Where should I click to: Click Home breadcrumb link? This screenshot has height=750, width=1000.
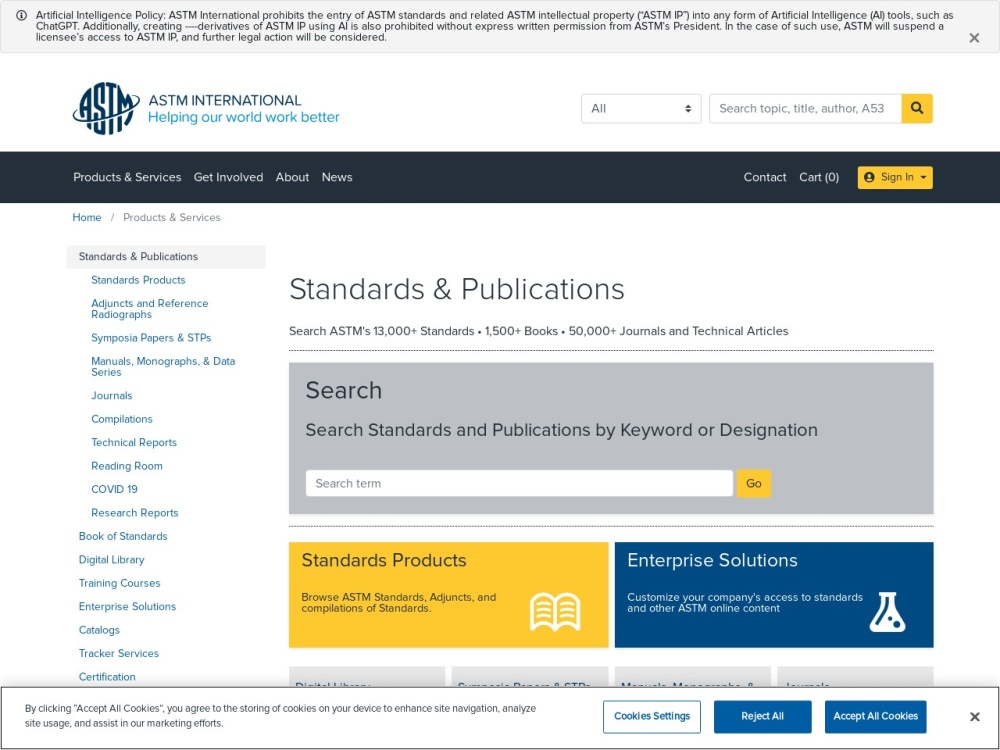click(x=87, y=217)
